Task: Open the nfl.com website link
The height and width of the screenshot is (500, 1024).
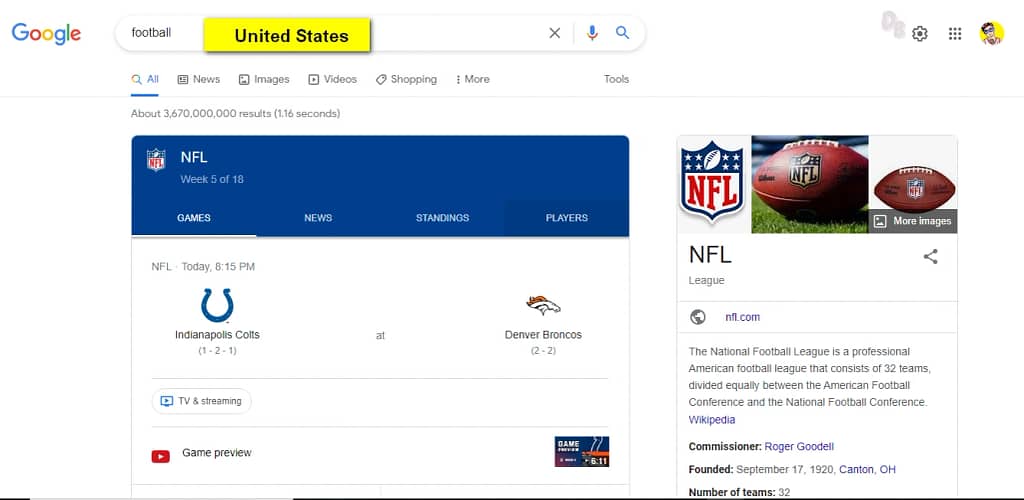Action: pyautogui.click(x=743, y=317)
